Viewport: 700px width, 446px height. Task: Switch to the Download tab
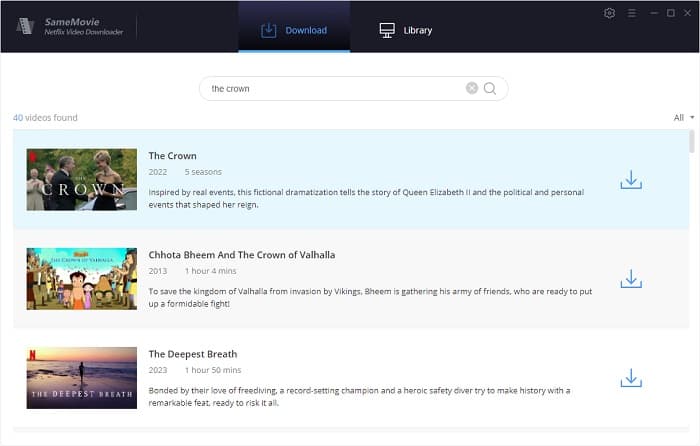click(x=294, y=30)
